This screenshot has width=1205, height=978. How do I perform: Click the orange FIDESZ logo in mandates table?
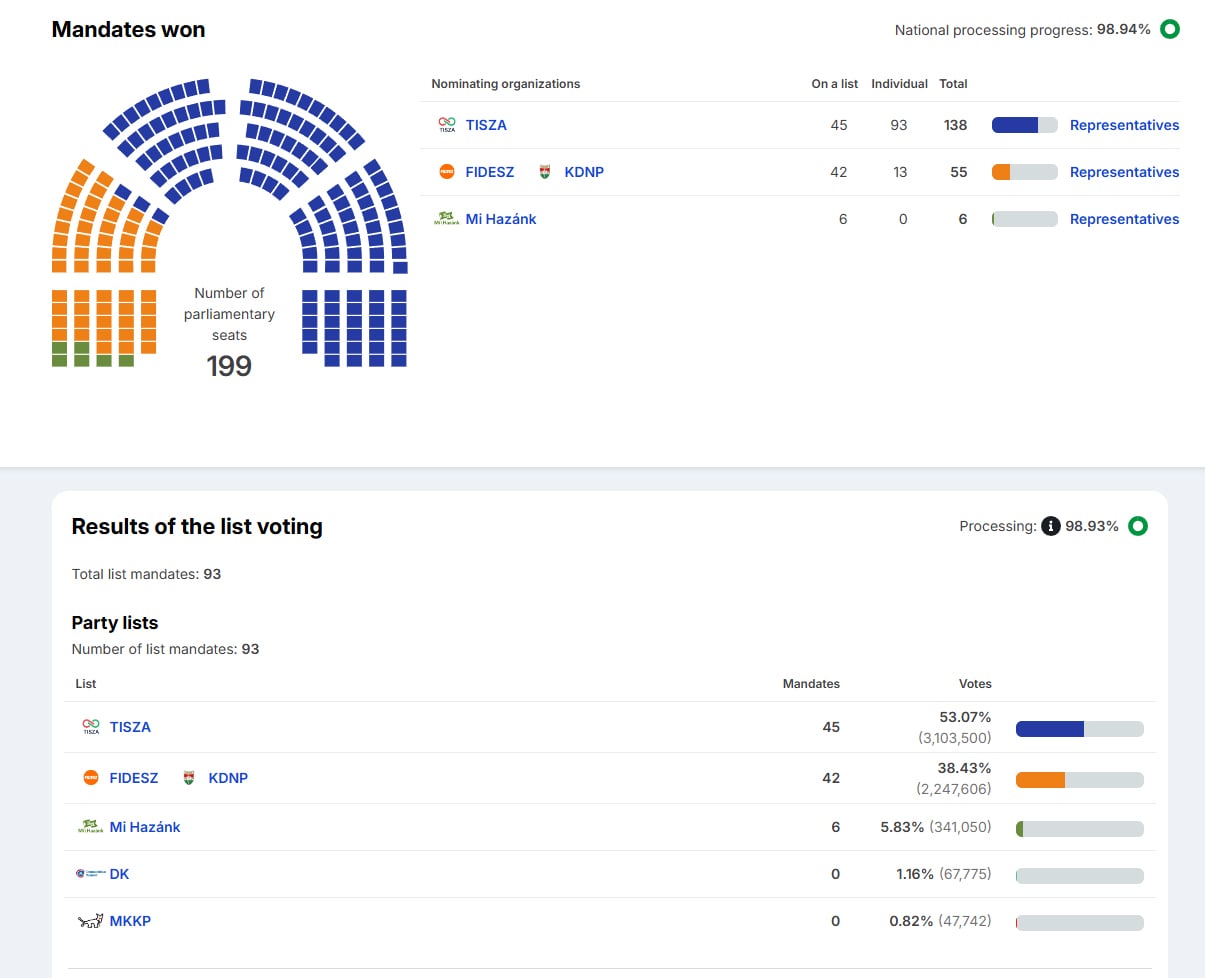pyautogui.click(x=447, y=172)
